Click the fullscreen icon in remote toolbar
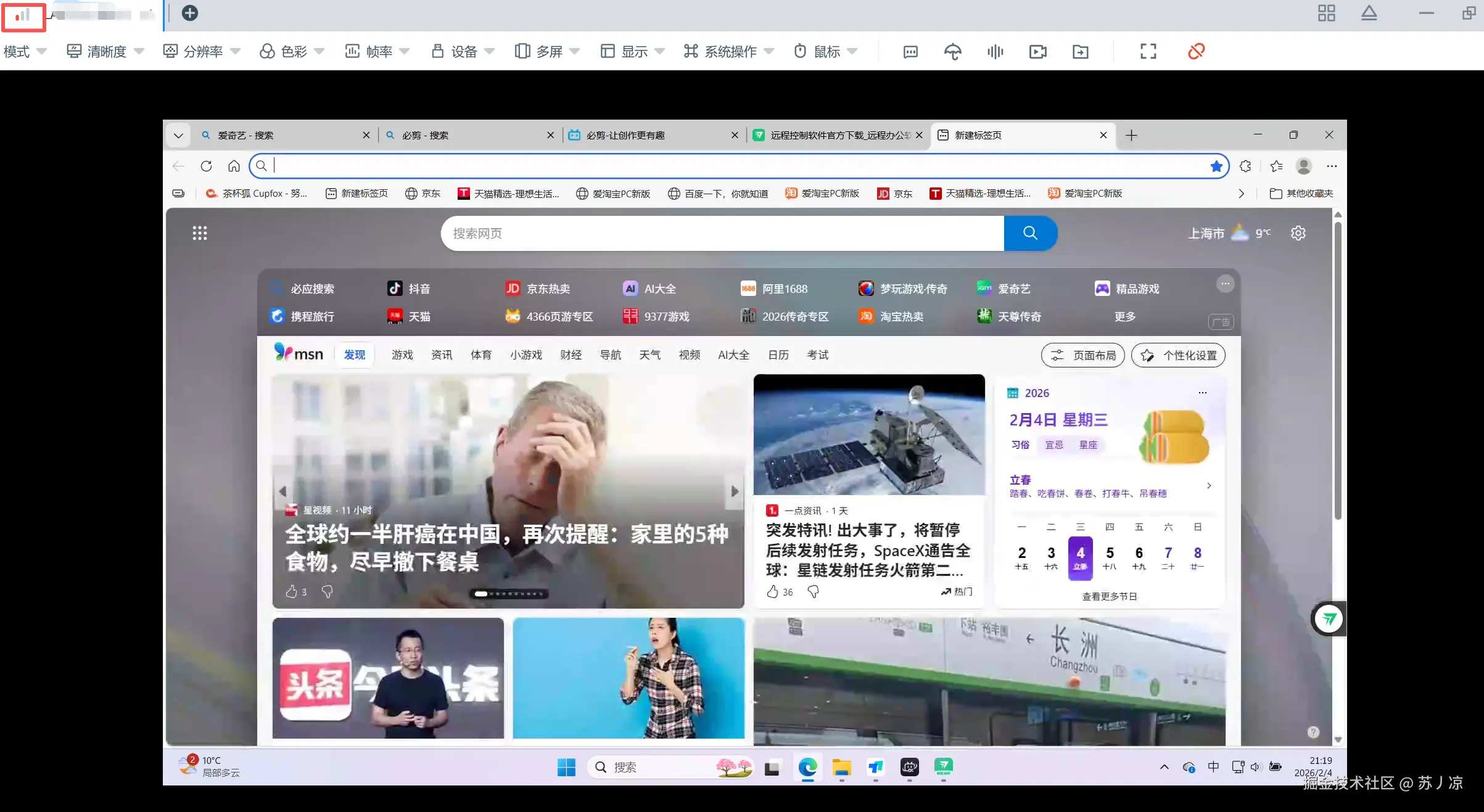Image resolution: width=1484 pixels, height=812 pixels. 1148,51
